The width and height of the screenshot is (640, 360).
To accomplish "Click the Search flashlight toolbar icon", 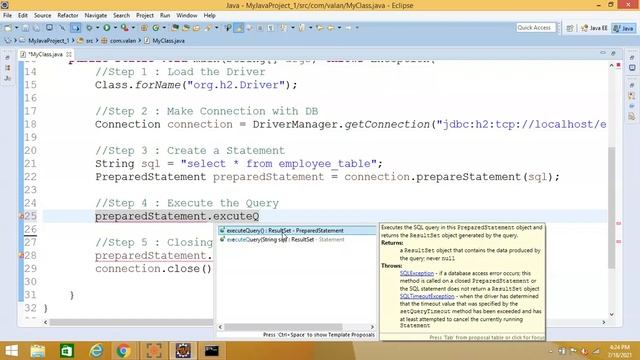I will pyautogui.click(x=208, y=28).
